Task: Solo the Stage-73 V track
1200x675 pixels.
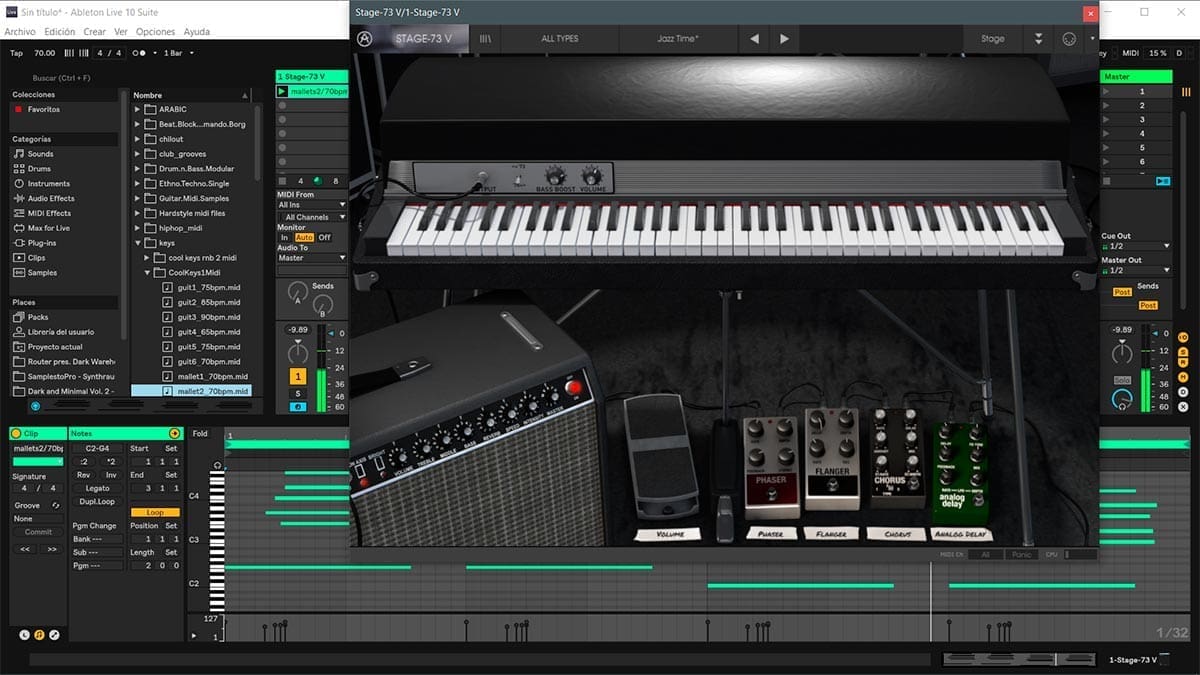Action: (x=298, y=394)
